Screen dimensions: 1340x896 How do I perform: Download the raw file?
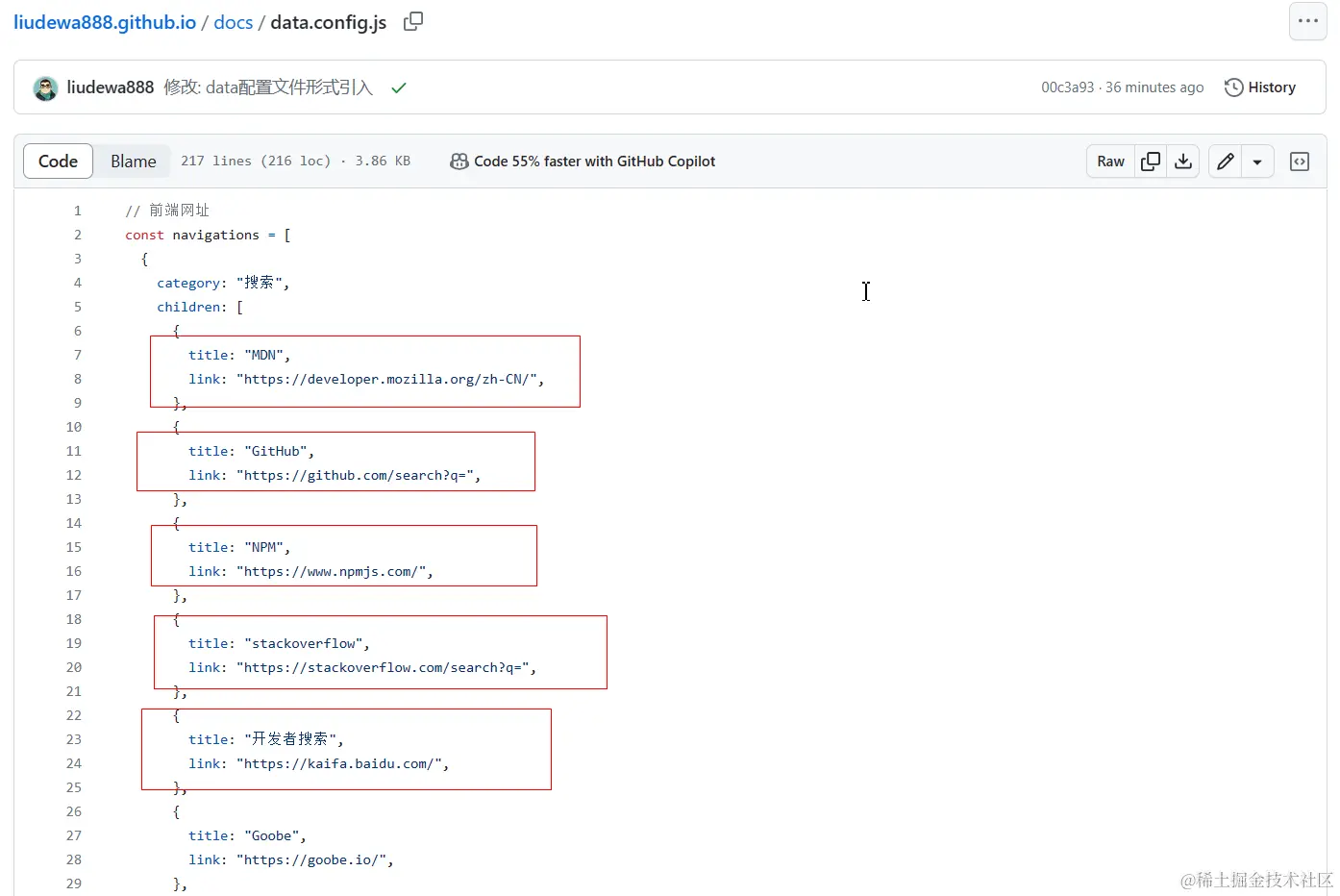[x=1183, y=162]
